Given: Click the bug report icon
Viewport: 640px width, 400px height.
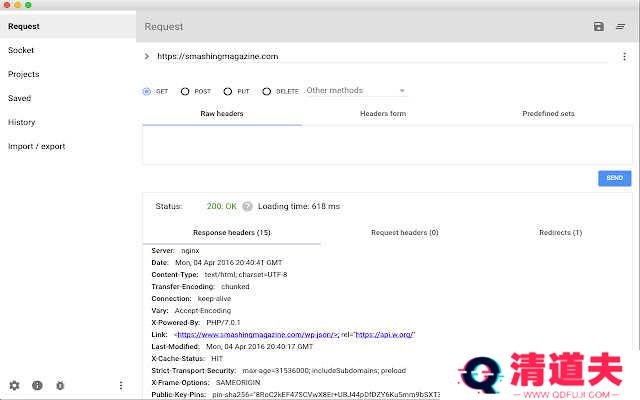Looking at the screenshot, I should [x=60, y=385].
